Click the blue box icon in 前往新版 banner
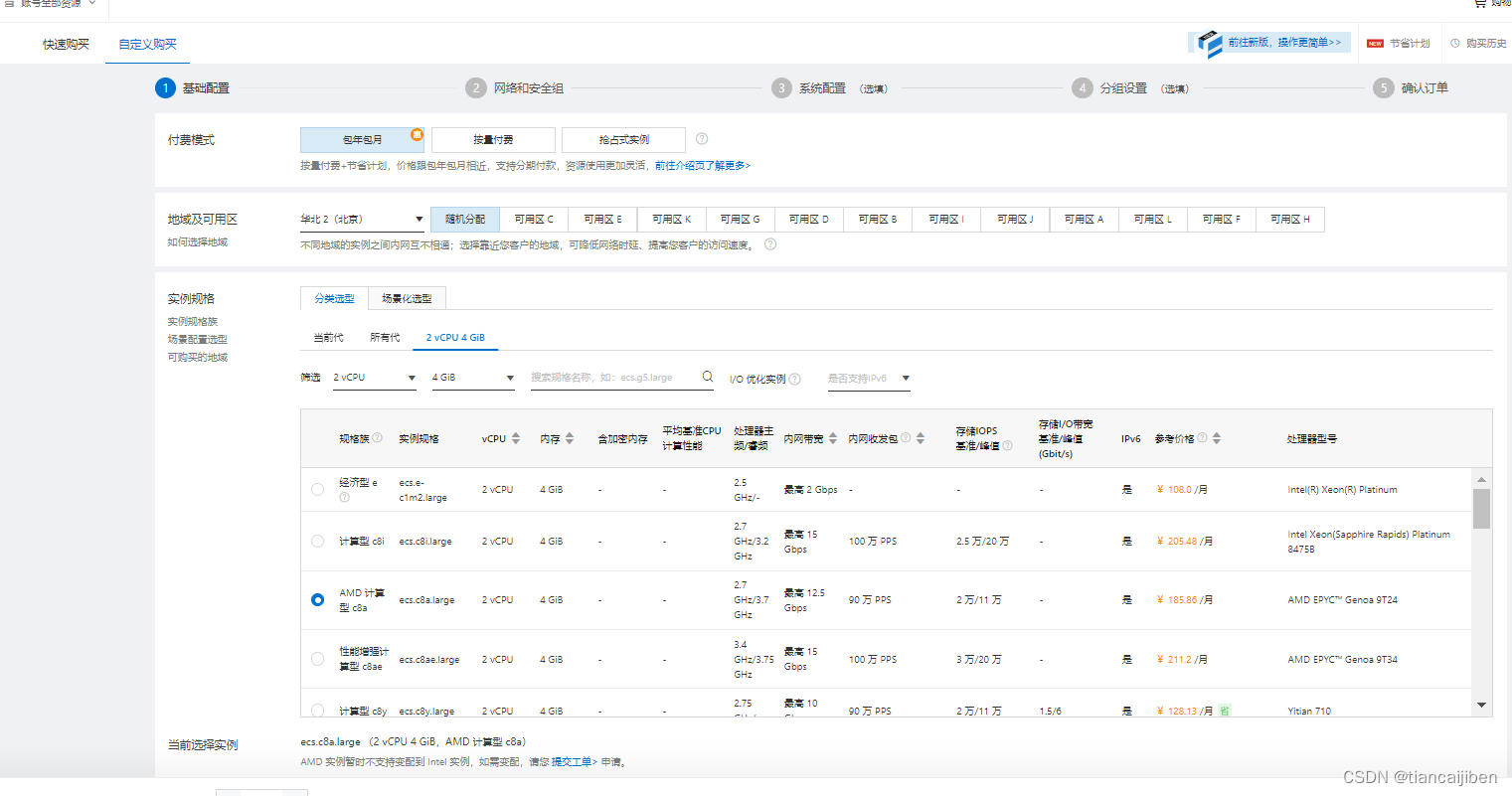The width and height of the screenshot is (1512, 796). pos(1209,44)
